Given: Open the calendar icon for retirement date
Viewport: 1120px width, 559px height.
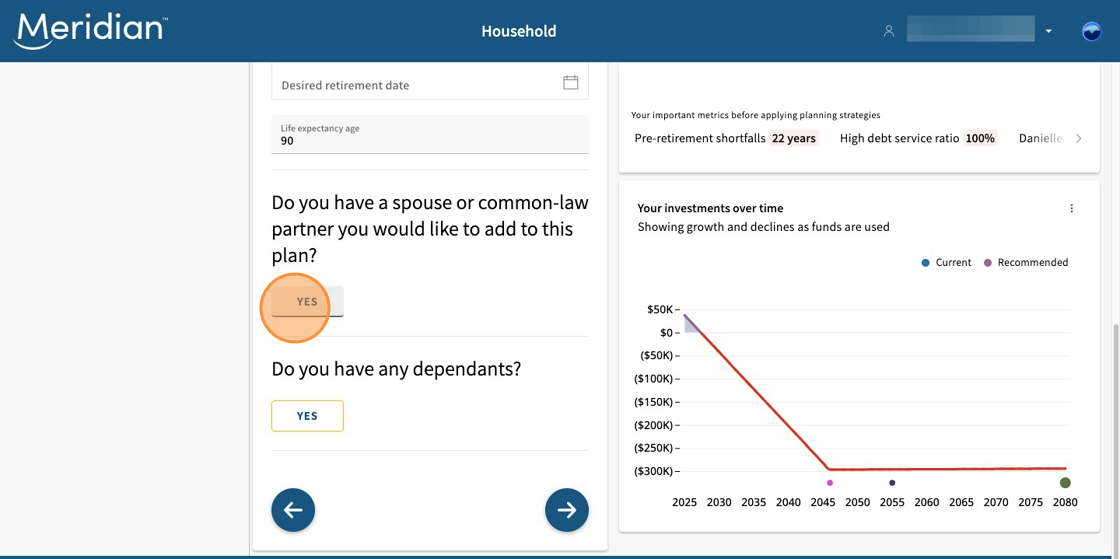Looking at the screenshot, I should tap(571, 82).
